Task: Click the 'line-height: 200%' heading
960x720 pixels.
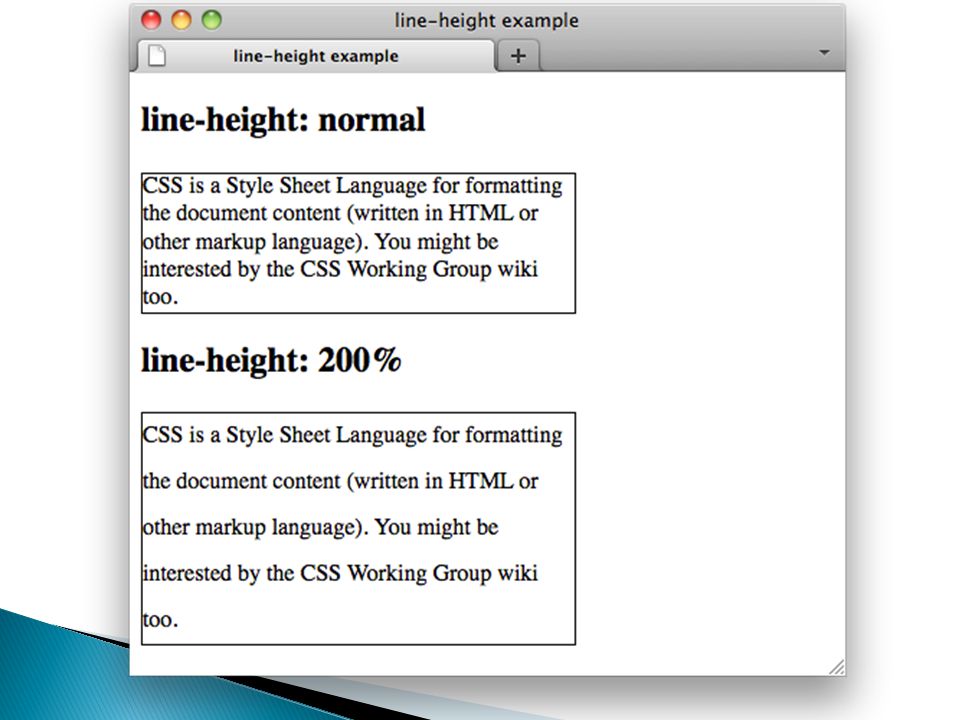Action: tap(271, 361)
